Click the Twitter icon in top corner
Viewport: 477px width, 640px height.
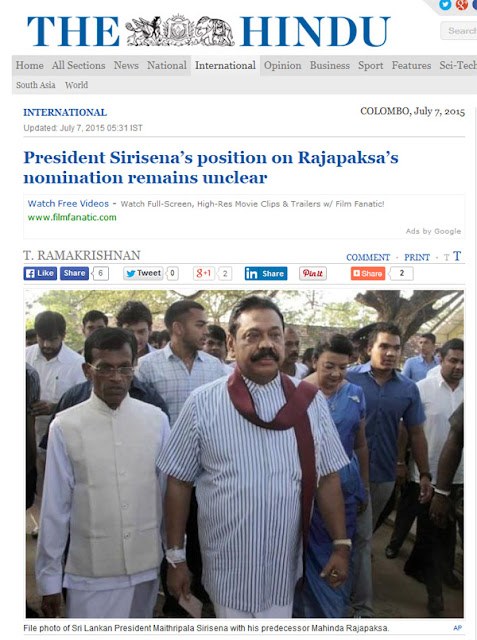click(445, 4)
